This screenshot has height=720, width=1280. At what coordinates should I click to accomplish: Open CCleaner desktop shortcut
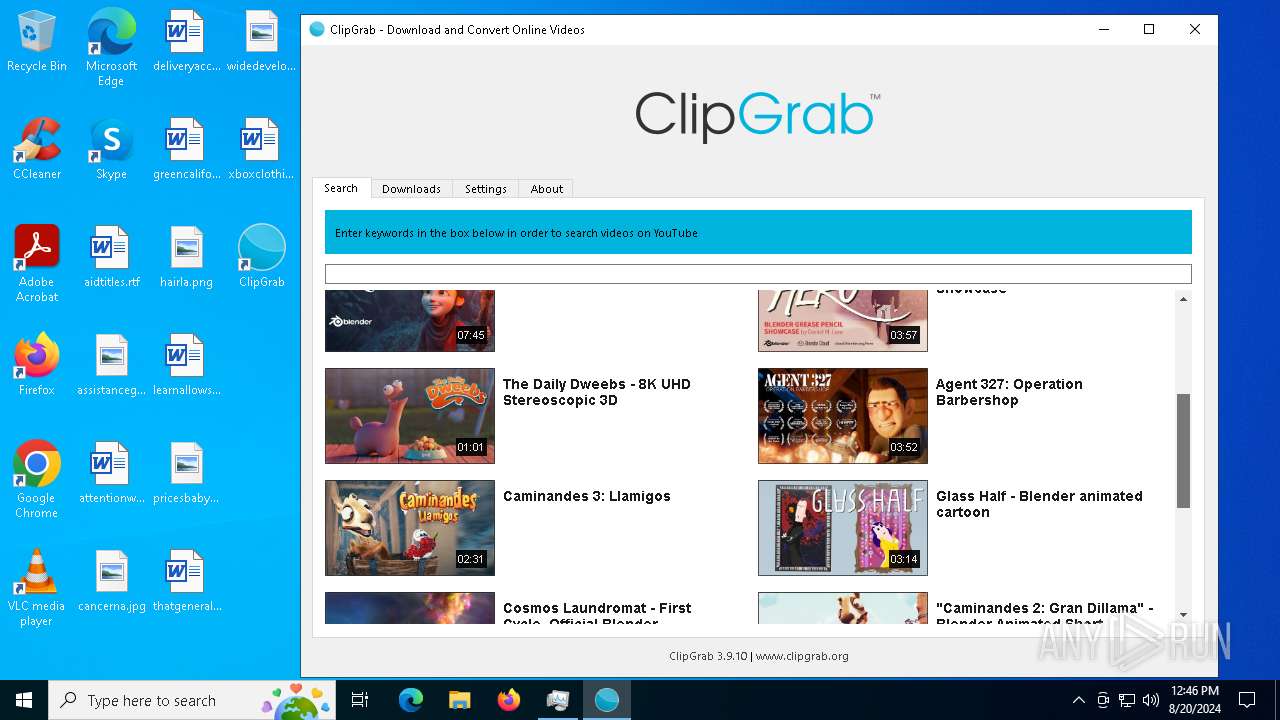tap(37, 149)
